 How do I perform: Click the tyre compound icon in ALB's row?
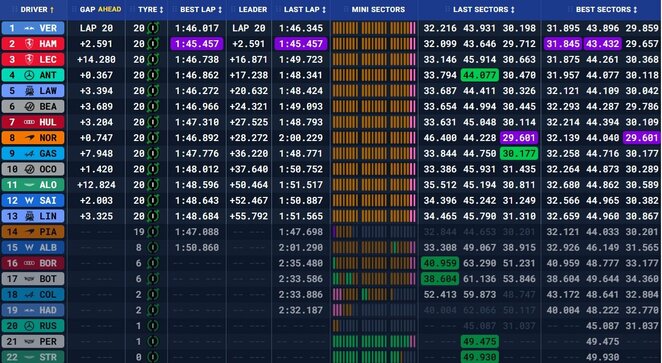click(x=153, y=247)
